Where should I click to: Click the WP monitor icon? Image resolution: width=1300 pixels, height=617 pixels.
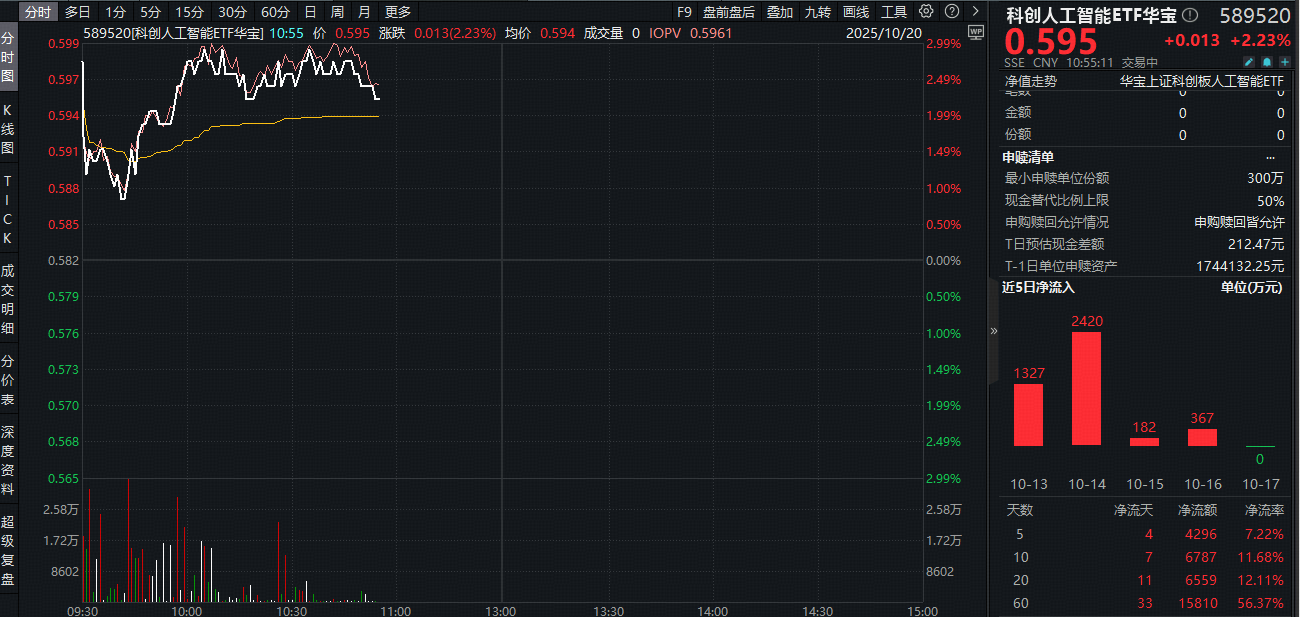point(977,33)
